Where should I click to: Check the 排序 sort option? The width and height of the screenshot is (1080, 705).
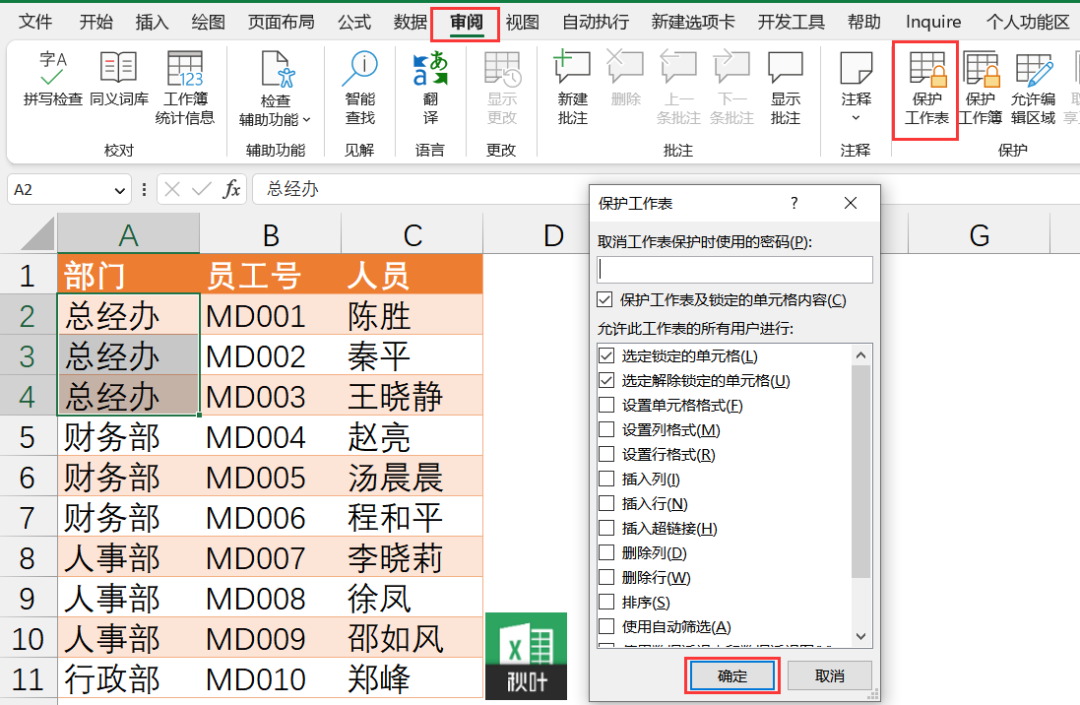pos(606,602)
